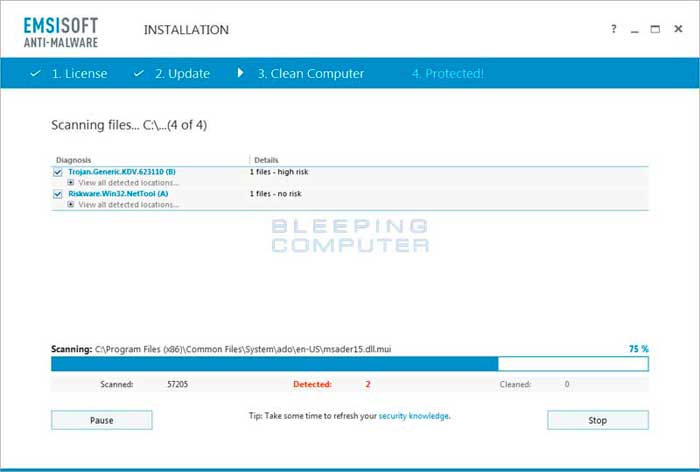
Task: Click the 'Scanning files... C:\...(4 of 4)' heading
Action: click(129, 125)
